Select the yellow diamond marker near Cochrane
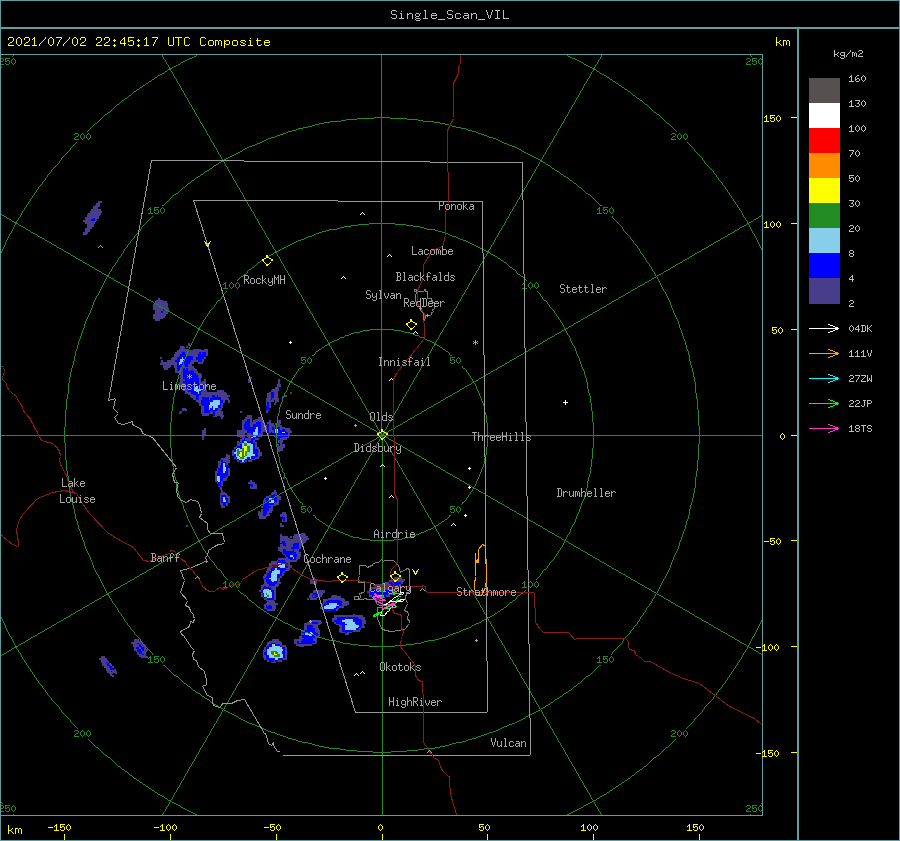Screen dimensions: 900x841 (x=342, y=578)
